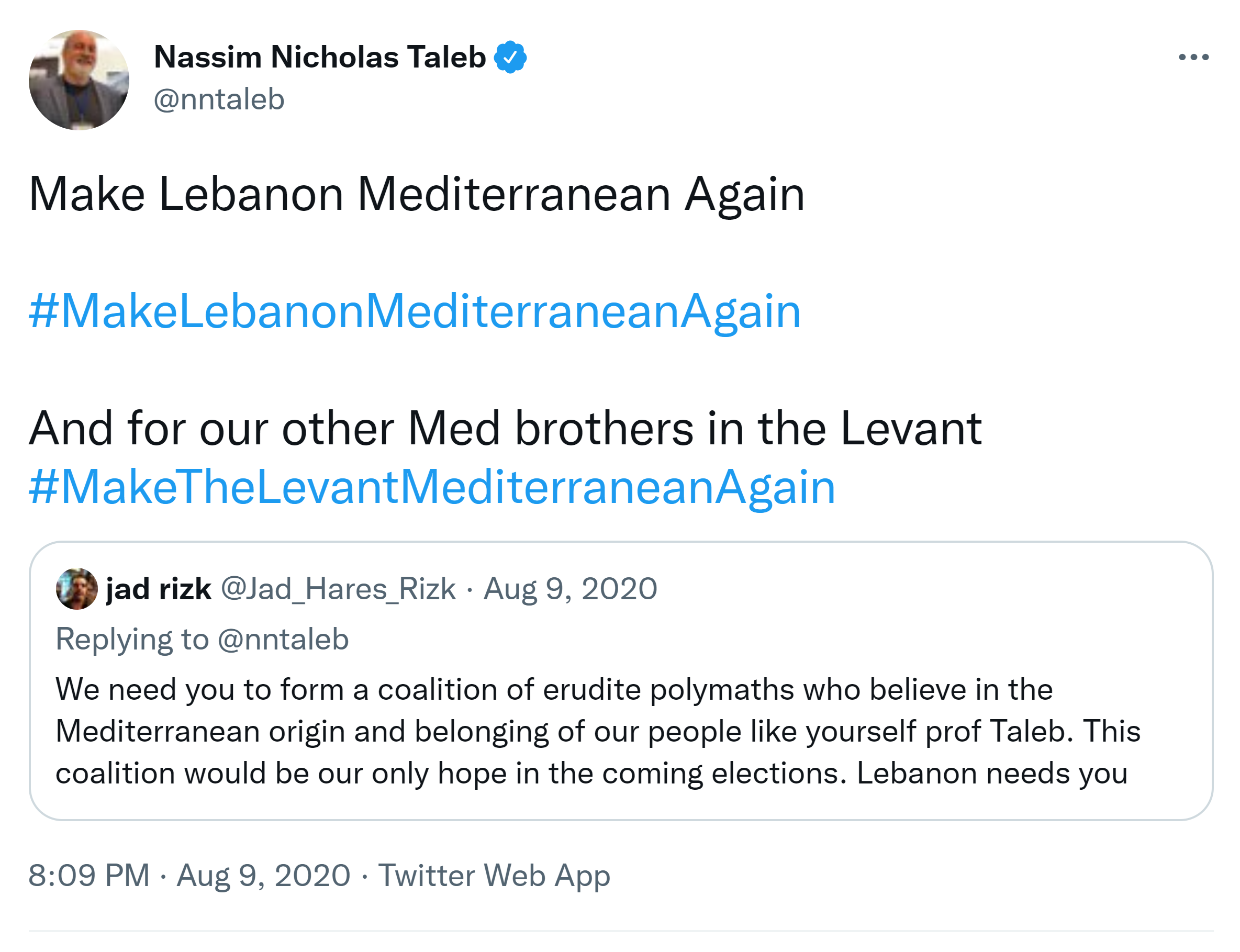Click the @nntaleb handle under name
The image size is (1240, 952).
(219, 100)
